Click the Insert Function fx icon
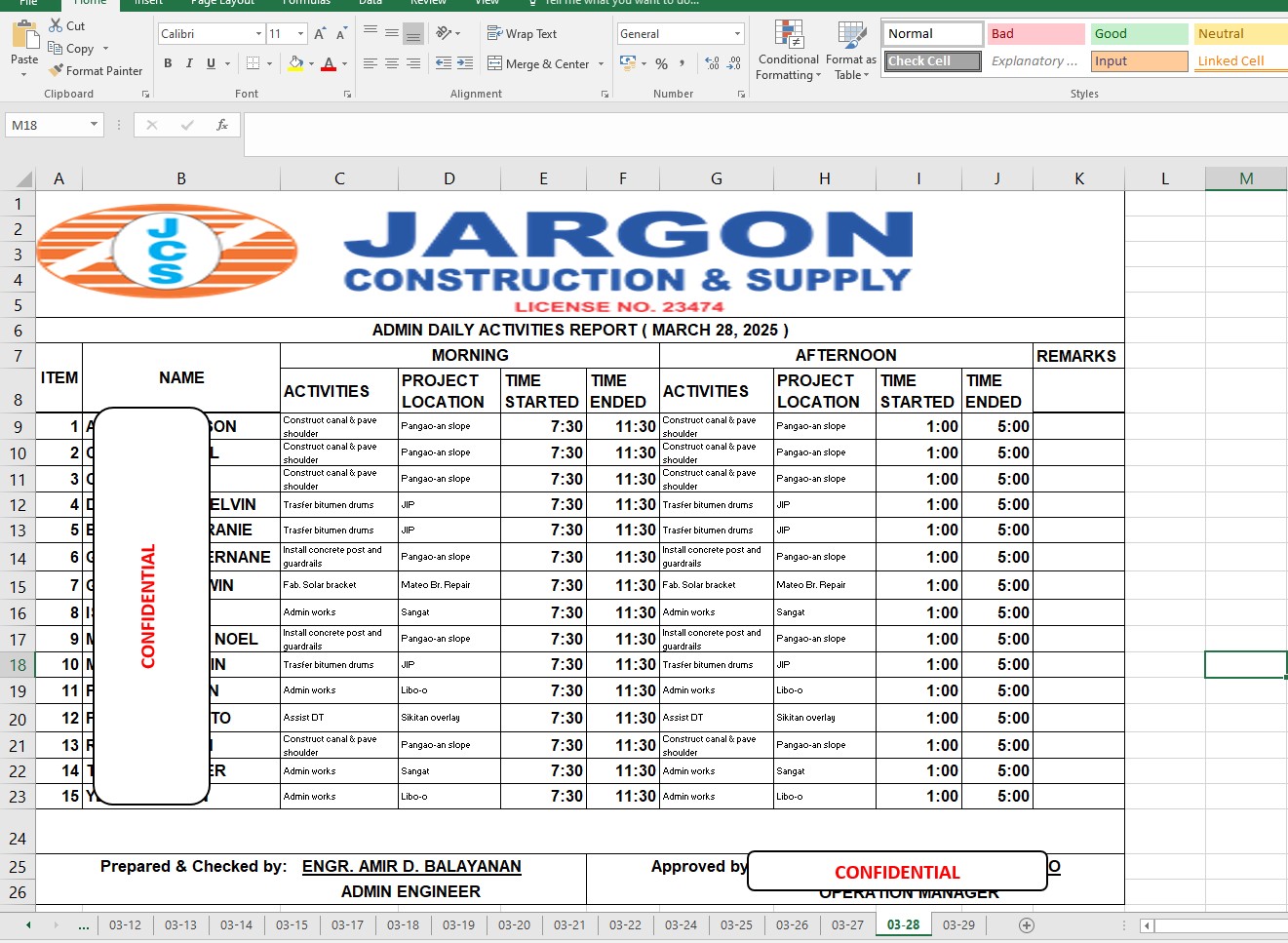The image size is (1288, 943). coord(222,125)
